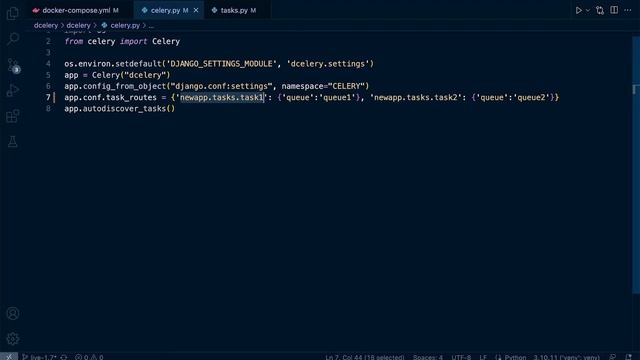Open the remote window indicator in status bar
The height and width of the screenshot is (360, 640).
9,356
